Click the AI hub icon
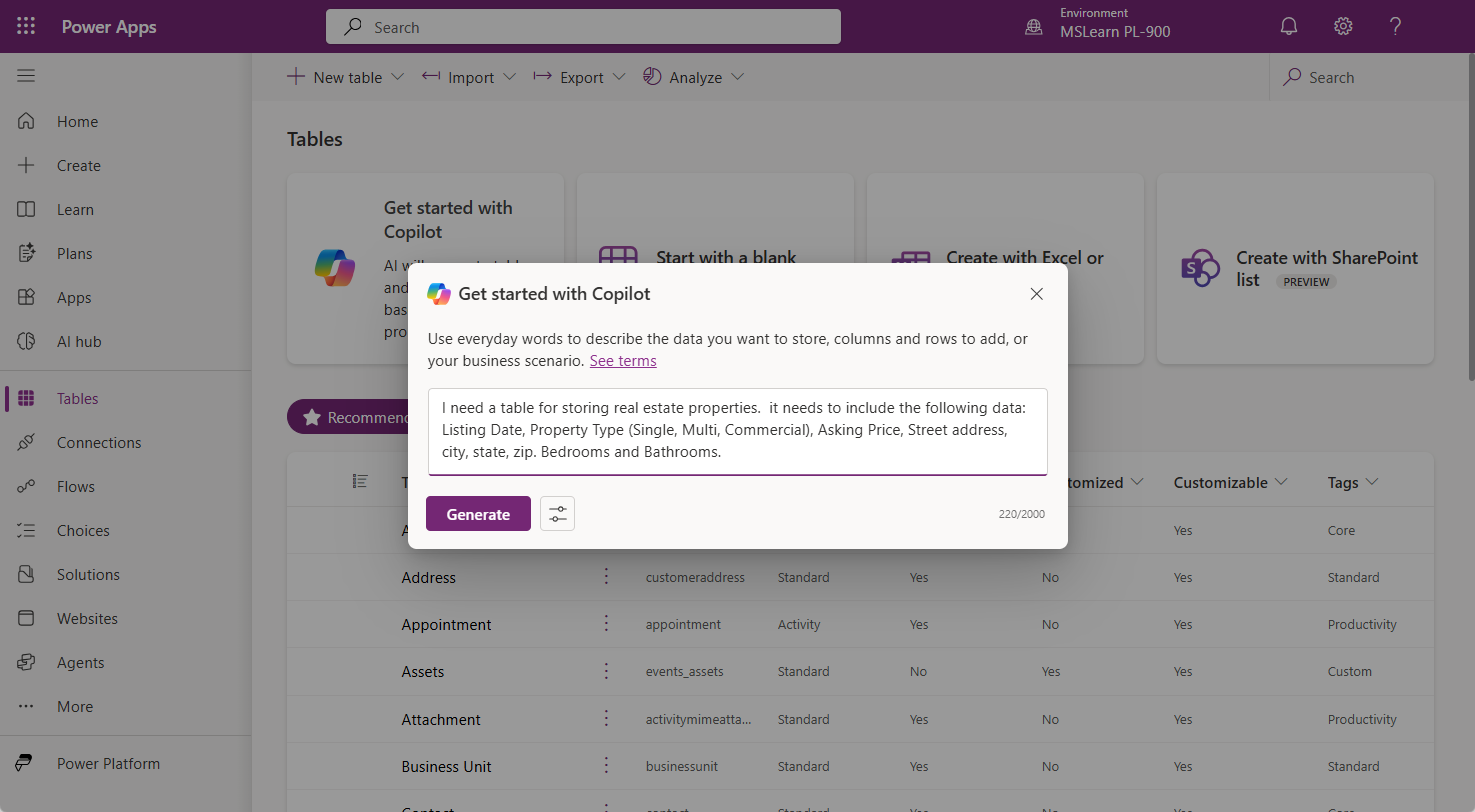The width and height of the screenshot is (1475, 812). [x=26, y=341]
